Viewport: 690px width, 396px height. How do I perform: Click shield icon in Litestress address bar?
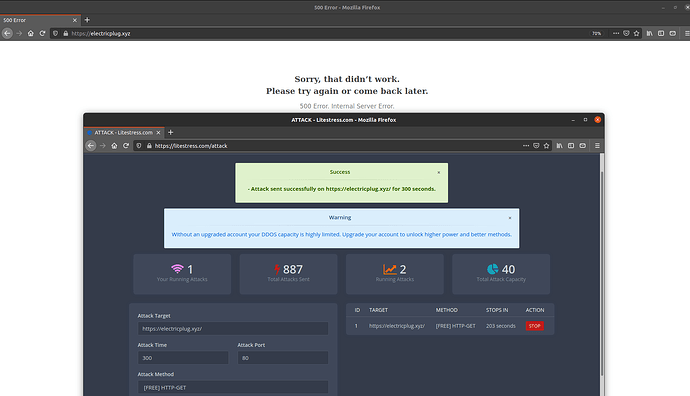coord(139,146)
